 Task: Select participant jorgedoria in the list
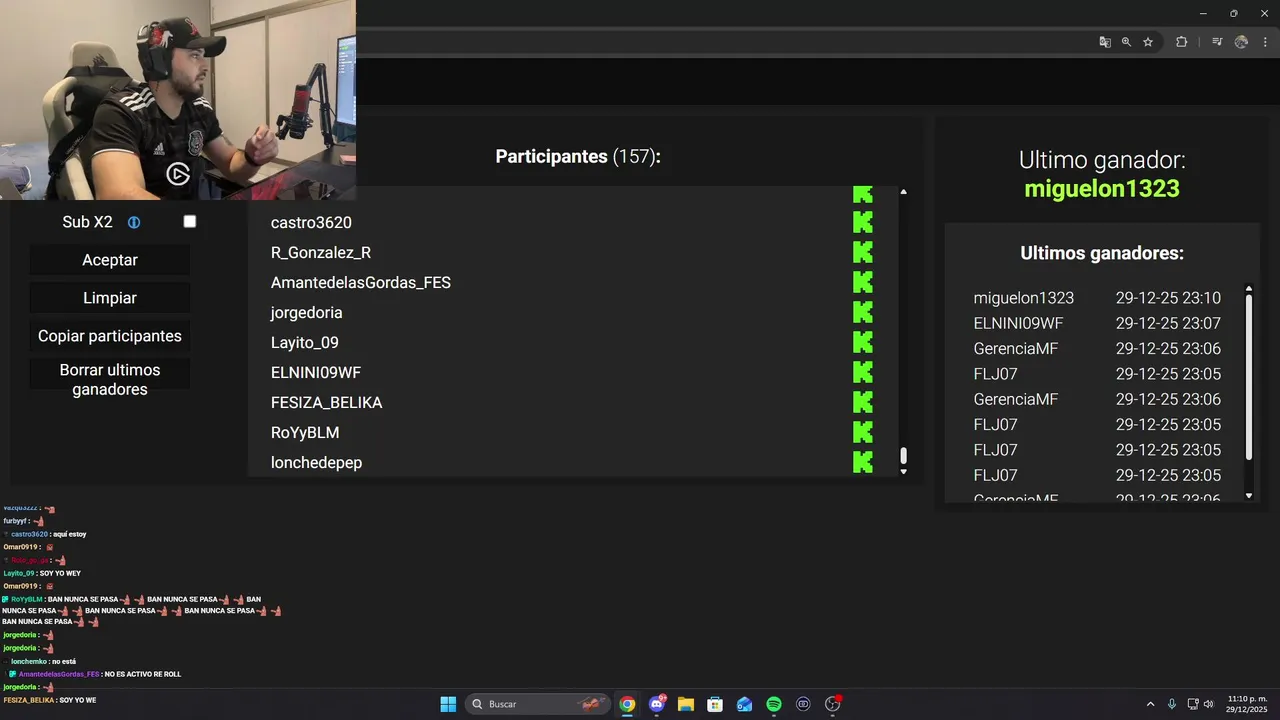point(306,312)
